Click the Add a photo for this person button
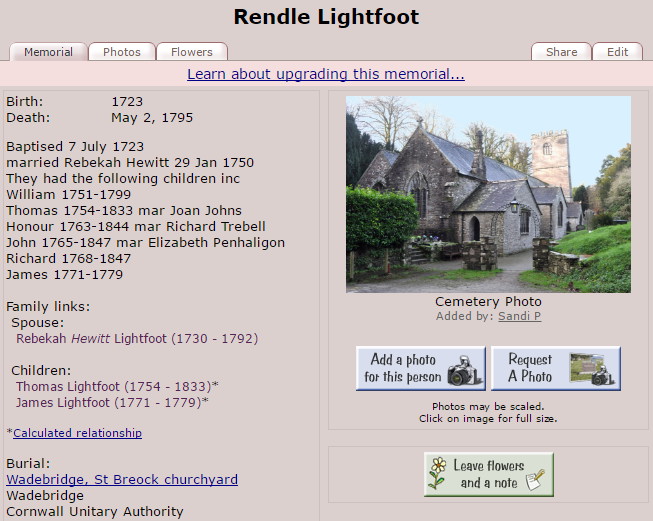 (420, 368)
